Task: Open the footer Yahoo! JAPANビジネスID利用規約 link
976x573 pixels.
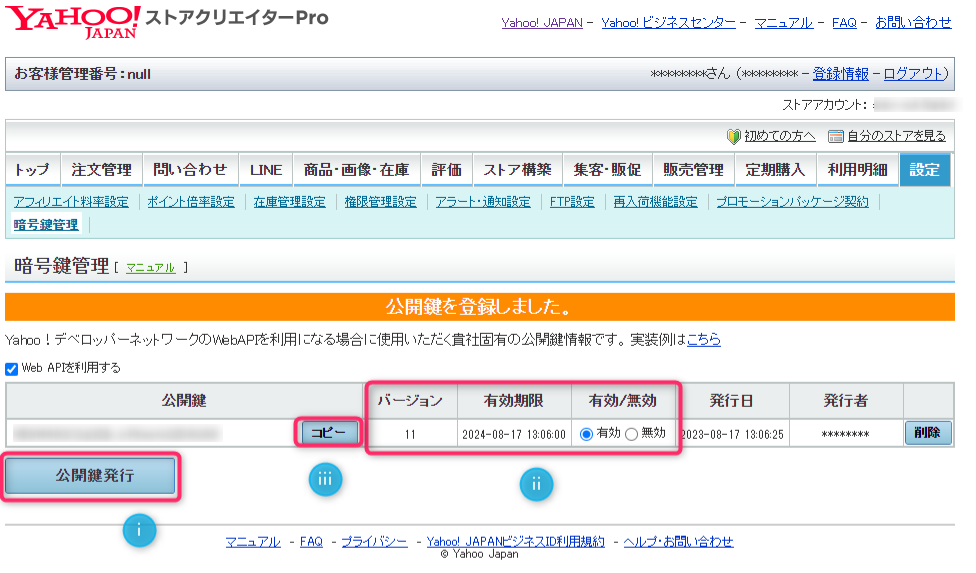Action: pyautogui.click(x=515, y=542)
